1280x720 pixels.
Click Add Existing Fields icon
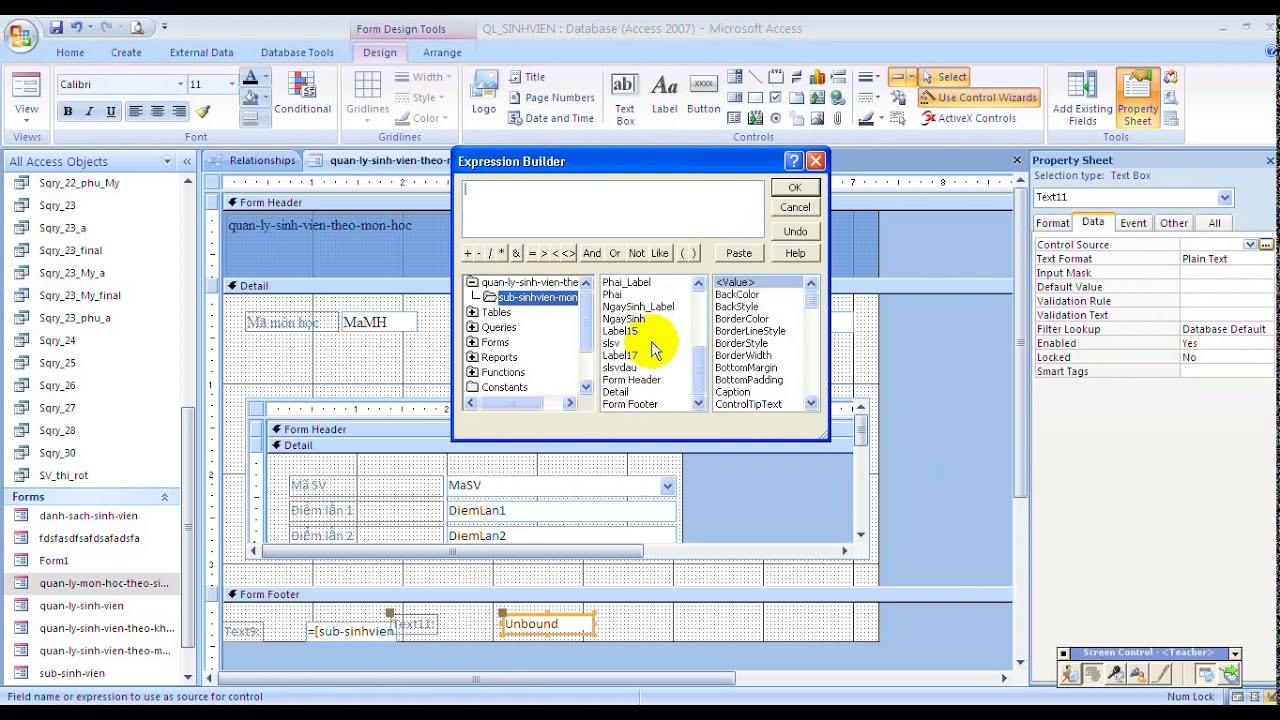tap(1082, 98)
